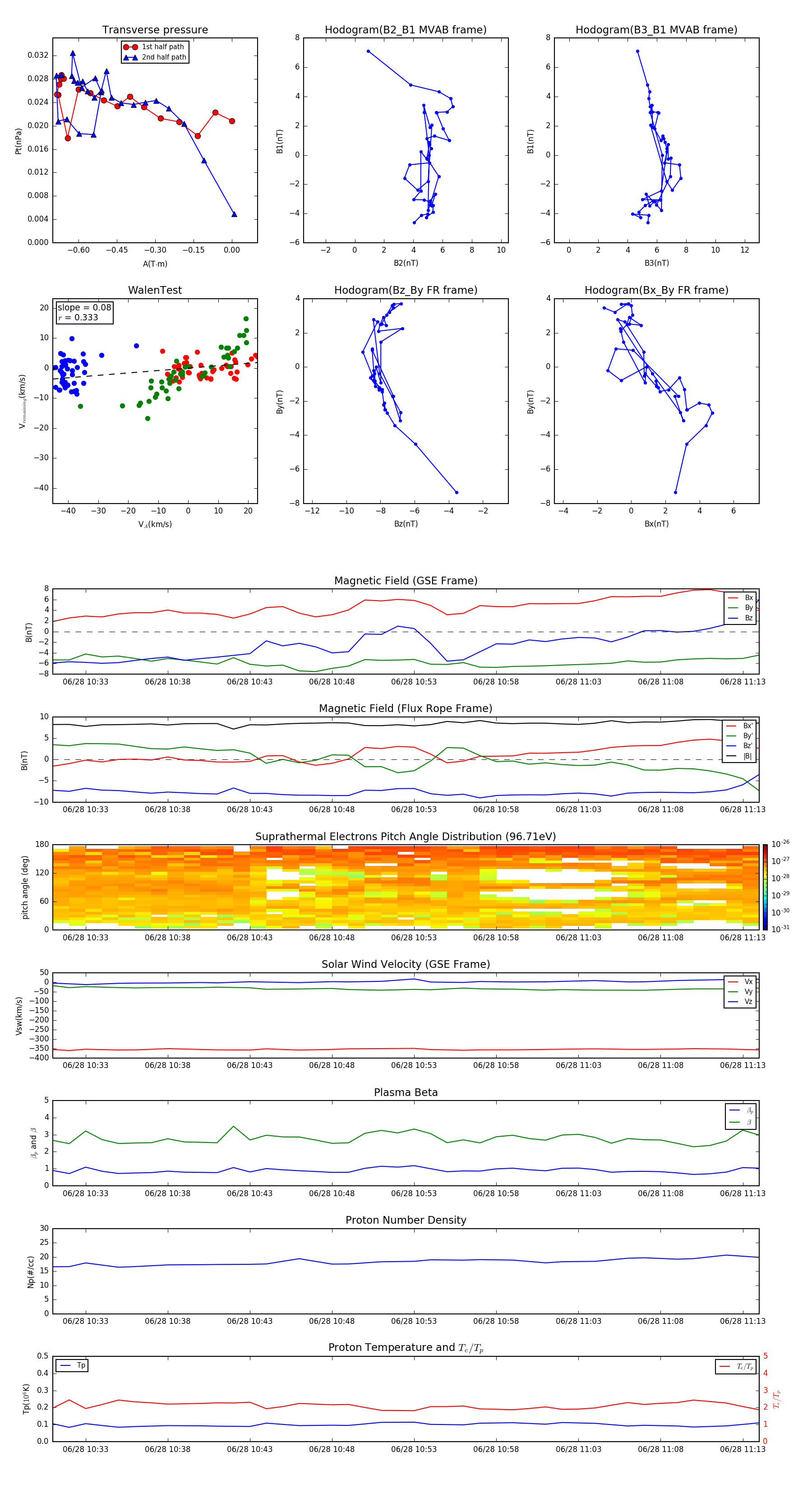The width and height of the screenshot is (812, 1489).
Task: Click the red 'Te/Tp' legend entry
Action: pyautogui.click(x=736, y=1366)
